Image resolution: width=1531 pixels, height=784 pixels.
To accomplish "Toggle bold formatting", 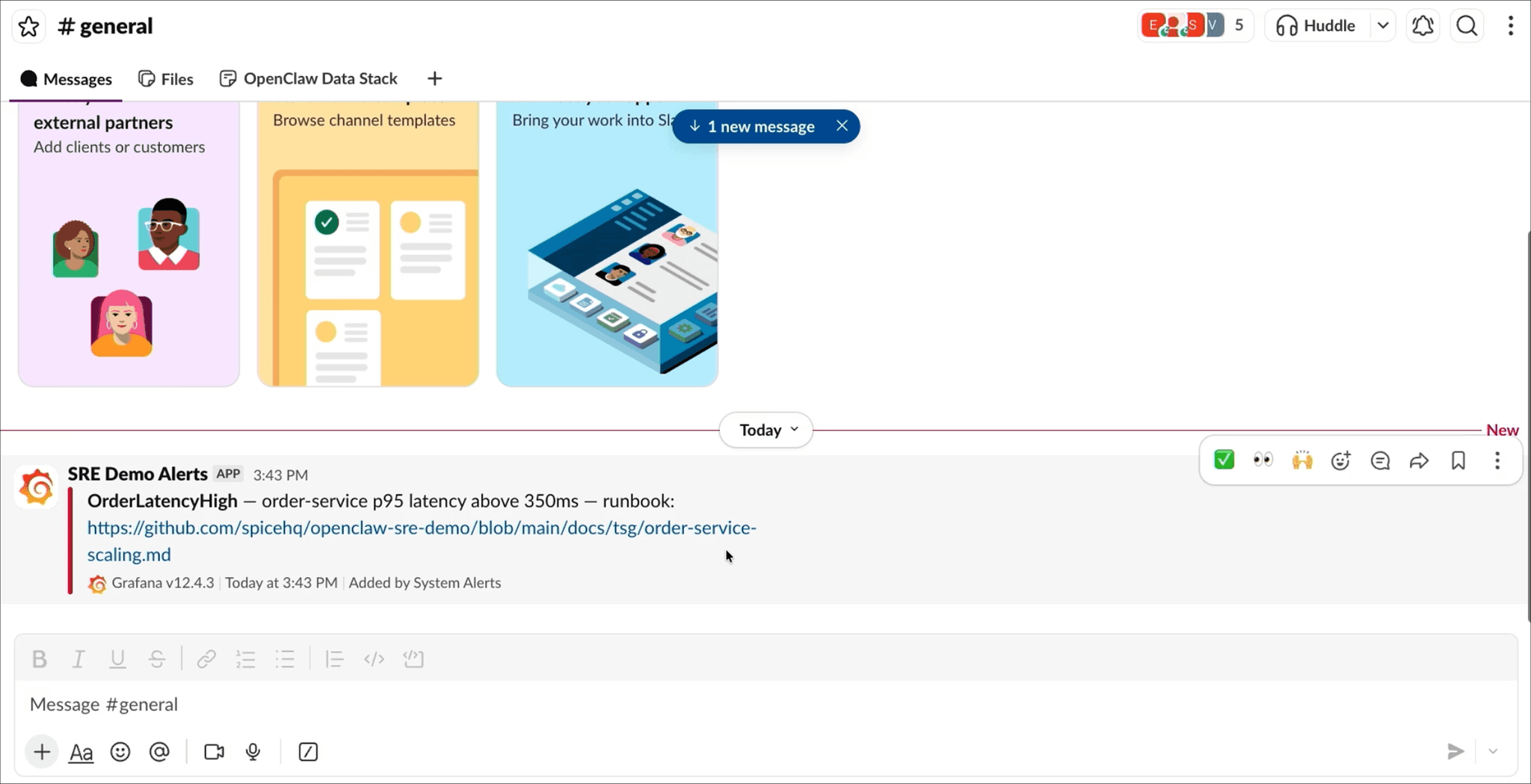I will pyautogui.click(x=40, y=659).
